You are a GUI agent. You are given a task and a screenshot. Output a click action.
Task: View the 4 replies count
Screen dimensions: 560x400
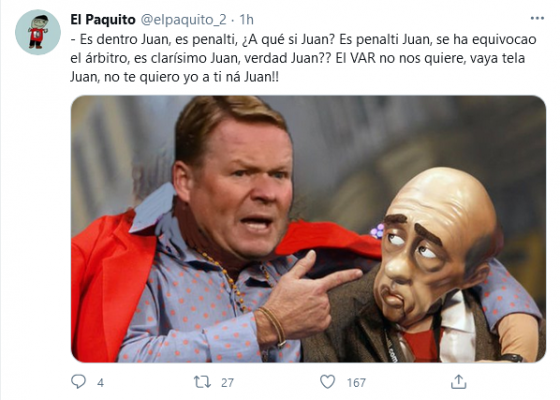coord(100,383)
